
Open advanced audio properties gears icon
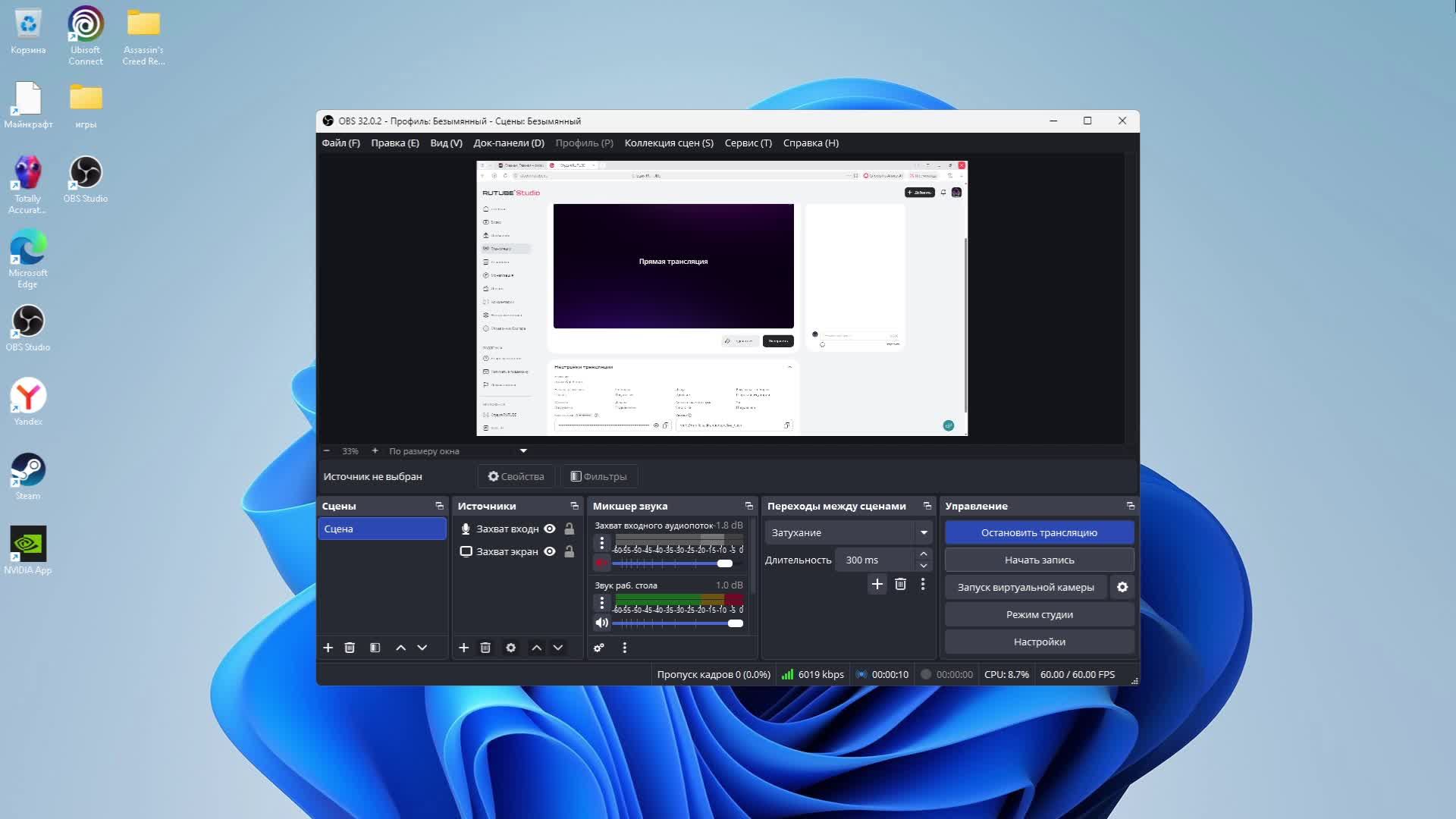click(599, 648)
